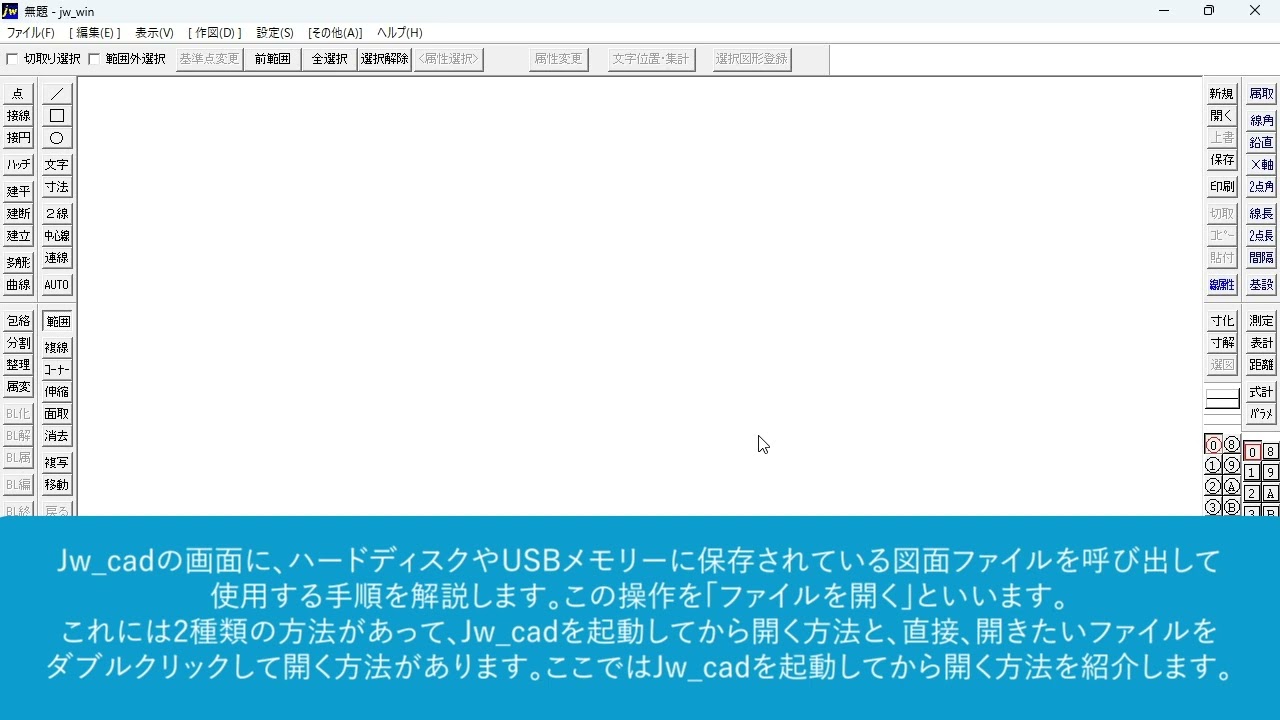Viewport: 1280px width, 720px height.
Task: Click the X軸 axis button
Action: point(1262,165)
